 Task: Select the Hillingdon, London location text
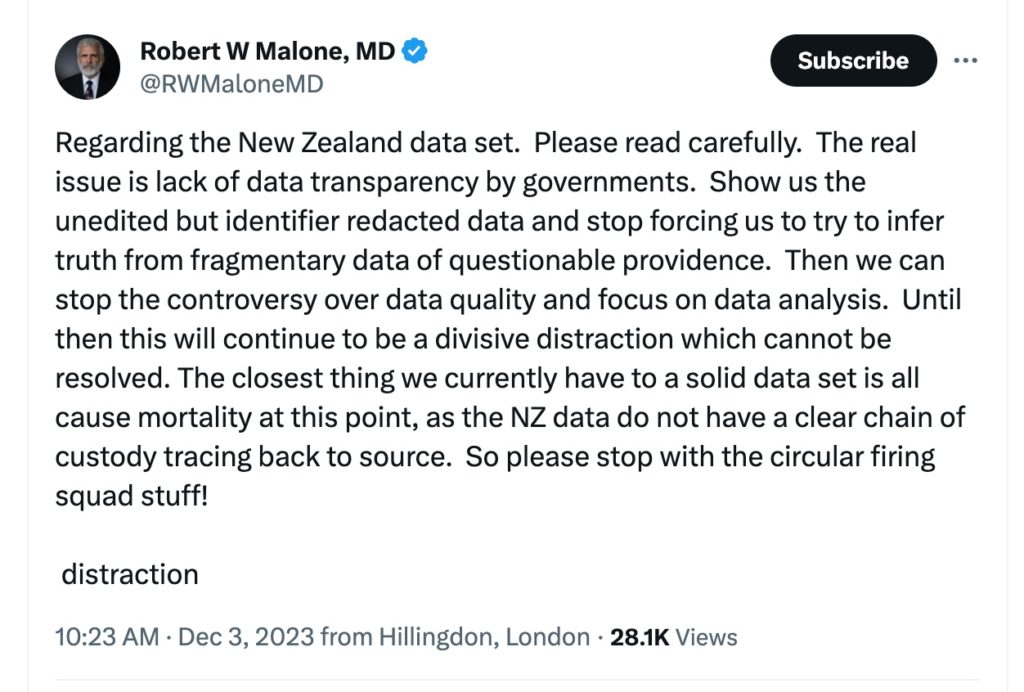click(x=483, y=637)
